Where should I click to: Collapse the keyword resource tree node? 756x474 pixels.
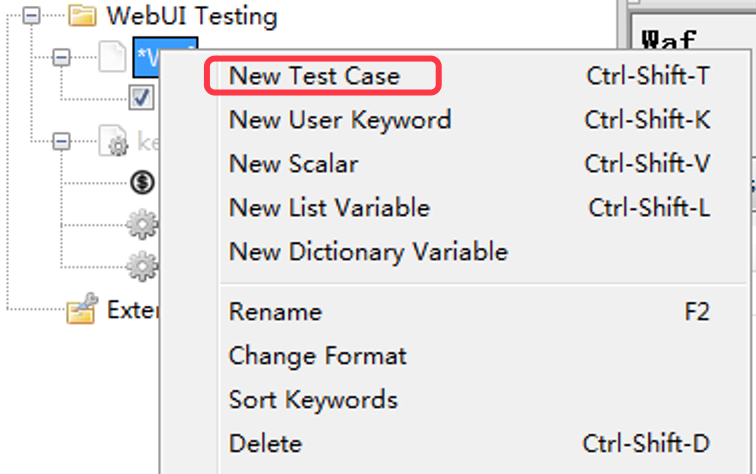pyautogui.click(x=62, y=143)
